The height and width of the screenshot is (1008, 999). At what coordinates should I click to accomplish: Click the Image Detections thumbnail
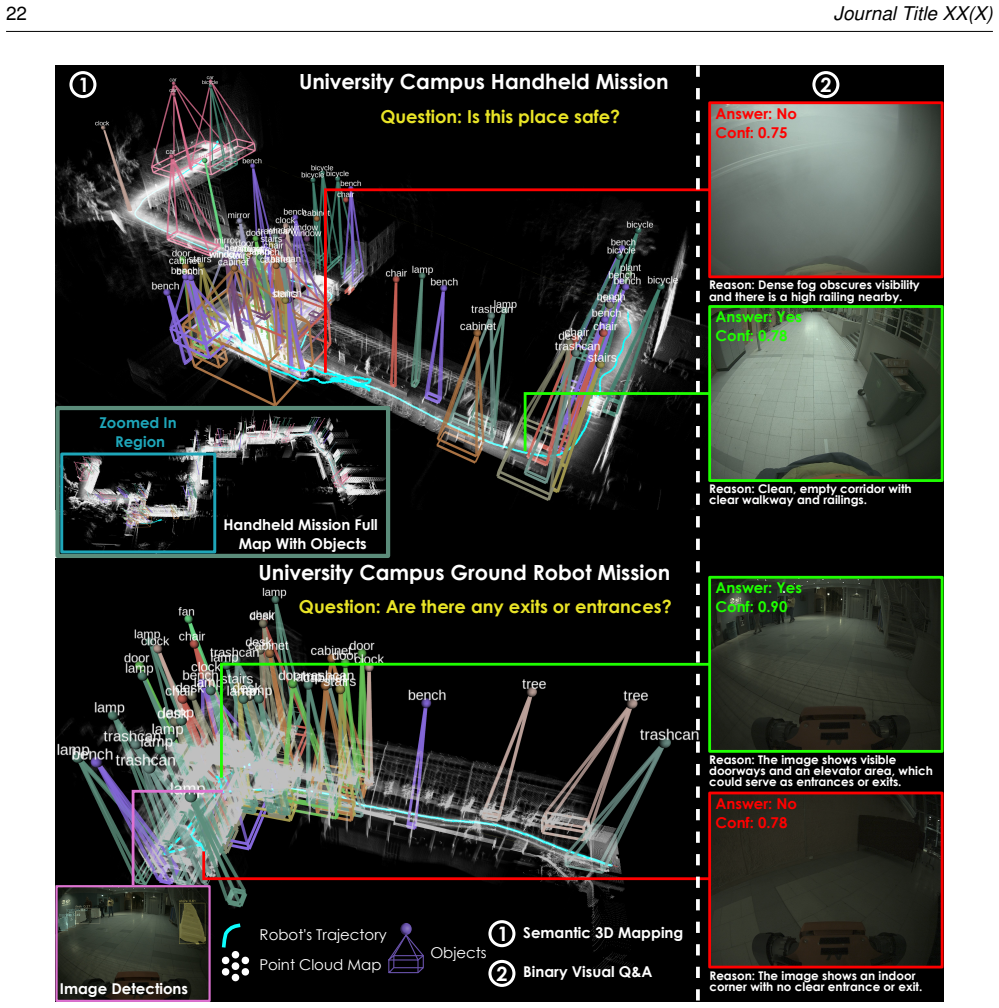(133, 943)
